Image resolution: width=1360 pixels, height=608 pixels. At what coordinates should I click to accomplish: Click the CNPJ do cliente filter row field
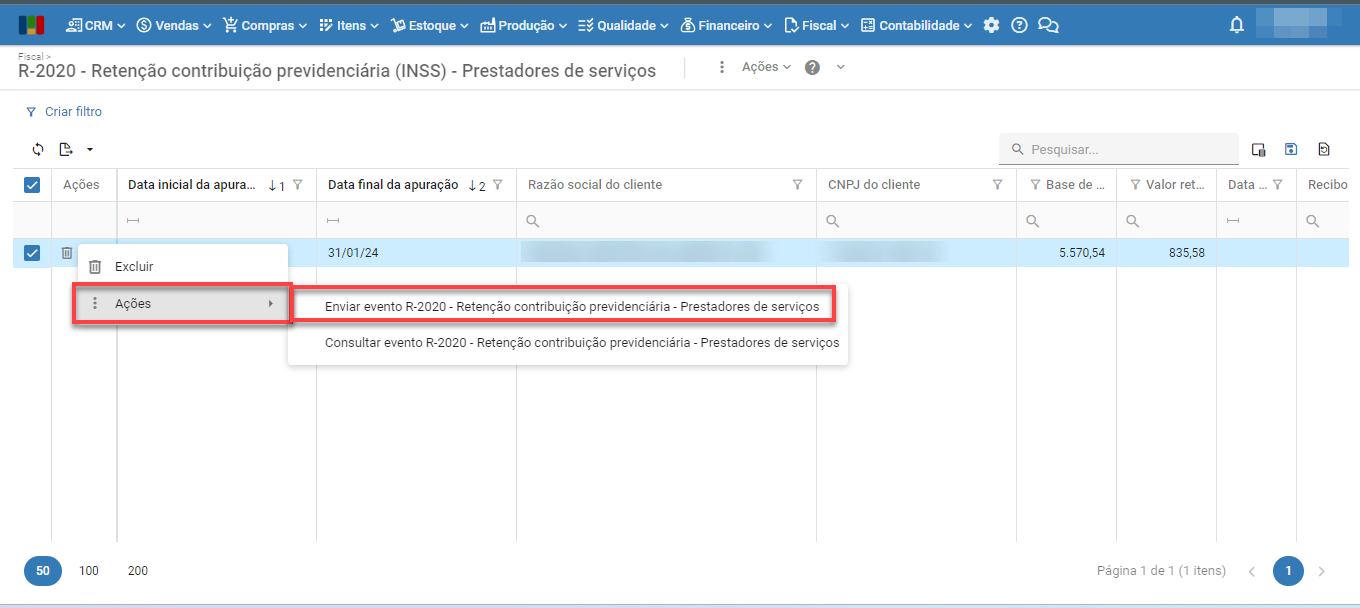coord(916,220)
